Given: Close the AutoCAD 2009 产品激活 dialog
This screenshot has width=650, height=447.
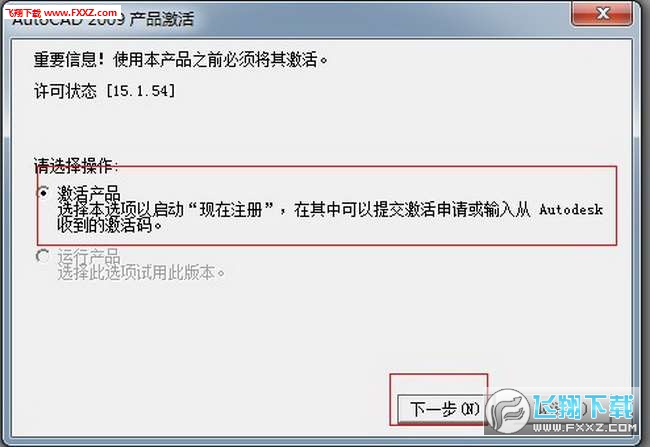Looking at the screenshot, I should [602, 14].
